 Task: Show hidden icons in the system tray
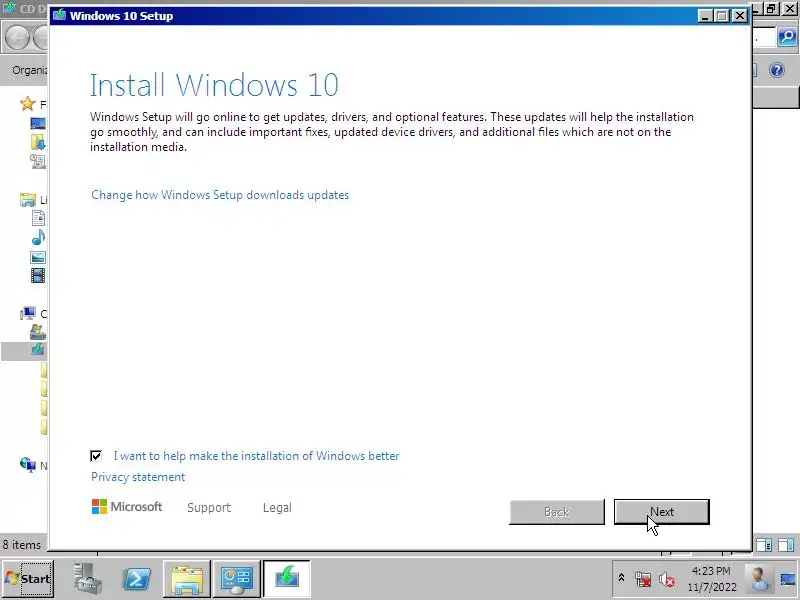(x=621, y=578)
